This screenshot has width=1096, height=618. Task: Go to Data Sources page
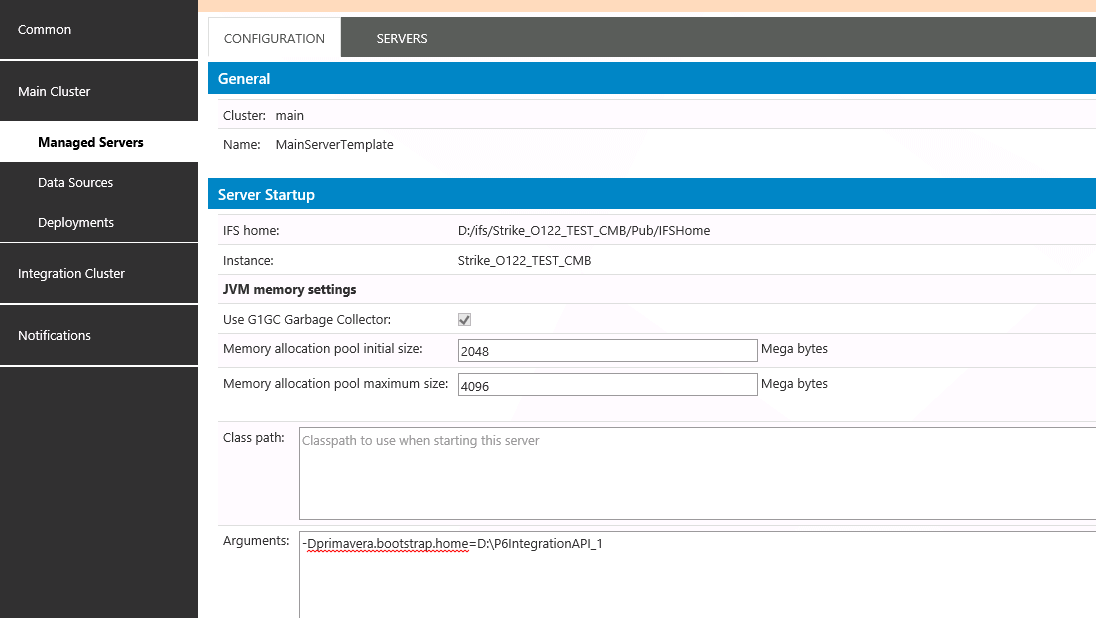(x=75, y=182)
